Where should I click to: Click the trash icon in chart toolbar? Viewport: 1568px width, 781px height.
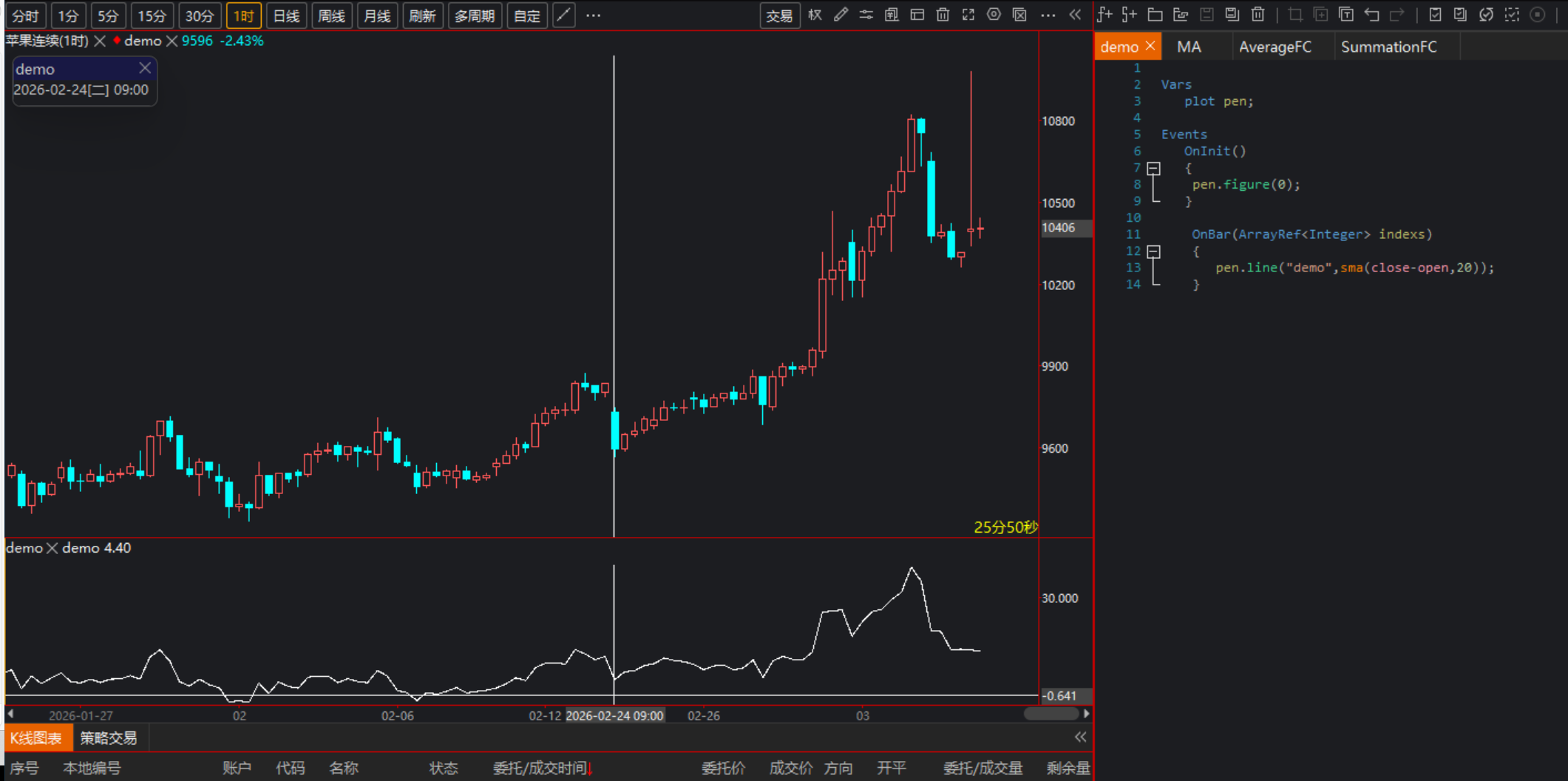click(x=943, y=15)
